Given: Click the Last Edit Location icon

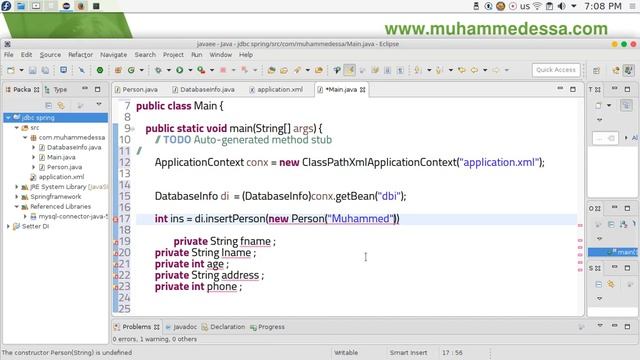Looking at the screenshot, I should pyautogui.click(x=462, y=70).
